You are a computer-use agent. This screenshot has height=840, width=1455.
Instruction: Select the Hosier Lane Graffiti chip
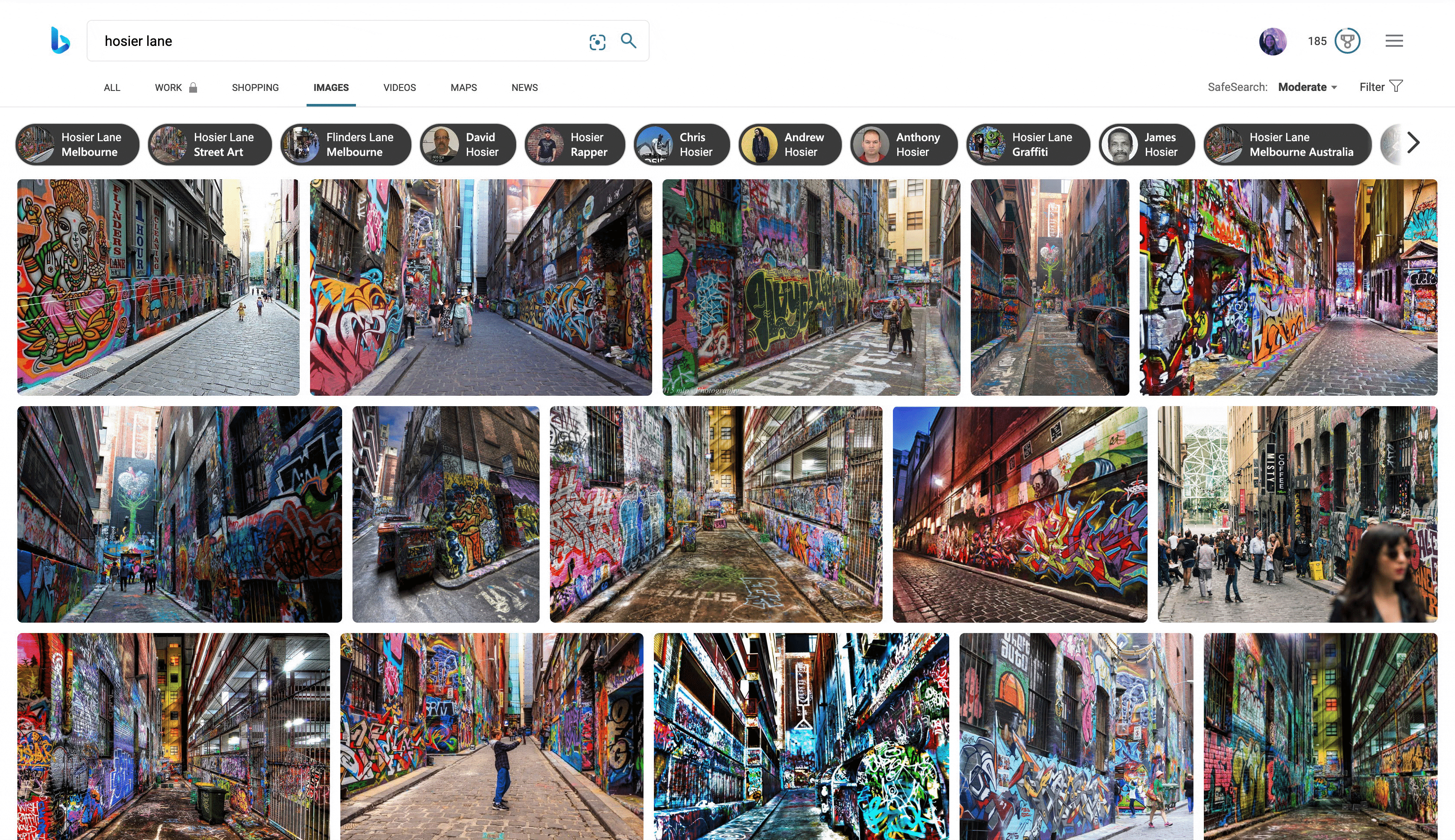pos(1028,145)
